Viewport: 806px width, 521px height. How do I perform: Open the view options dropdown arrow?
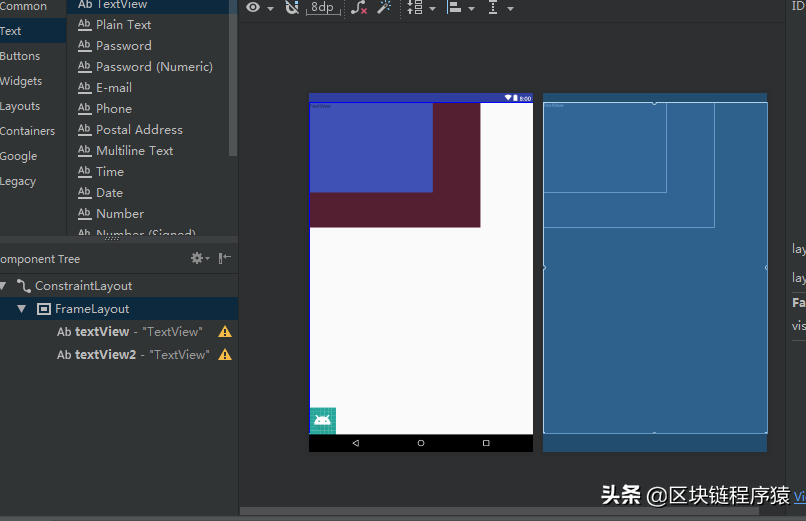click(x=270, y=9)
